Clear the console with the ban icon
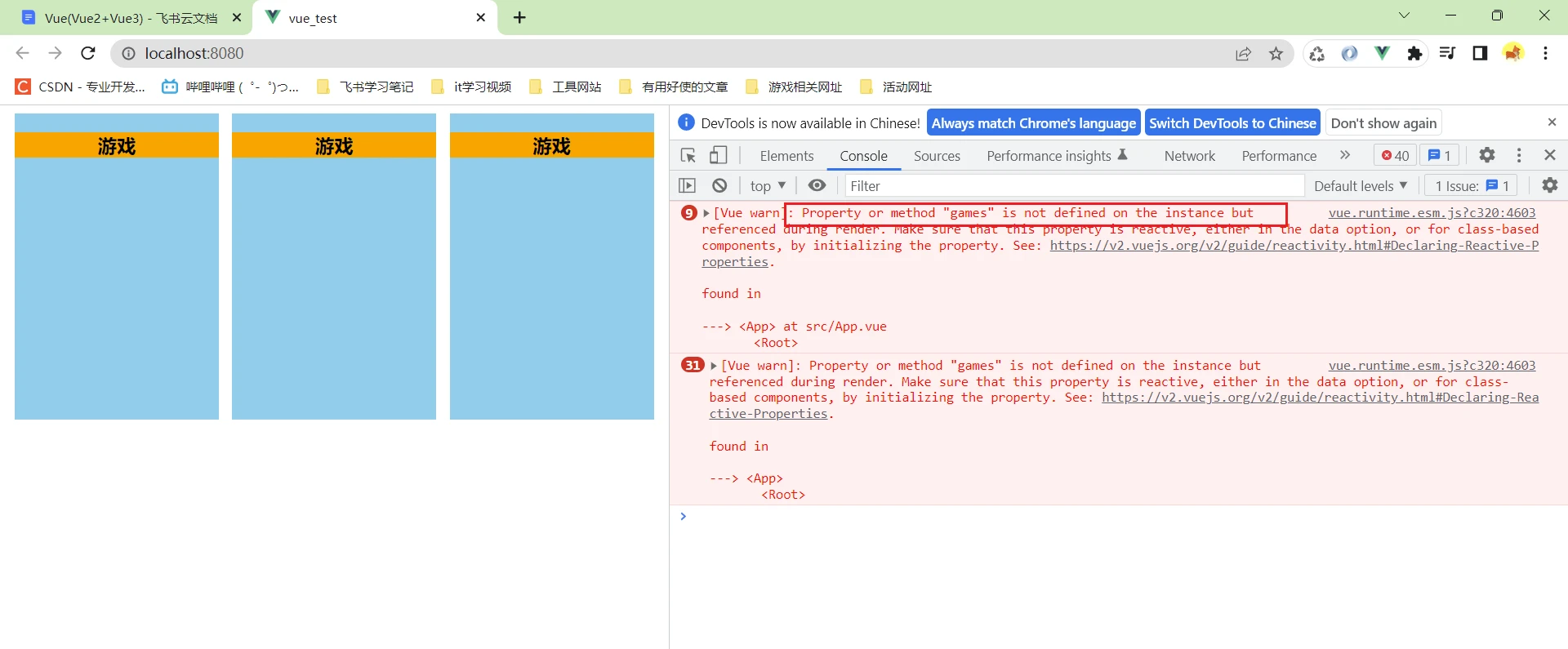Screen dimensions: 1568x649 [x=719, y=185]
